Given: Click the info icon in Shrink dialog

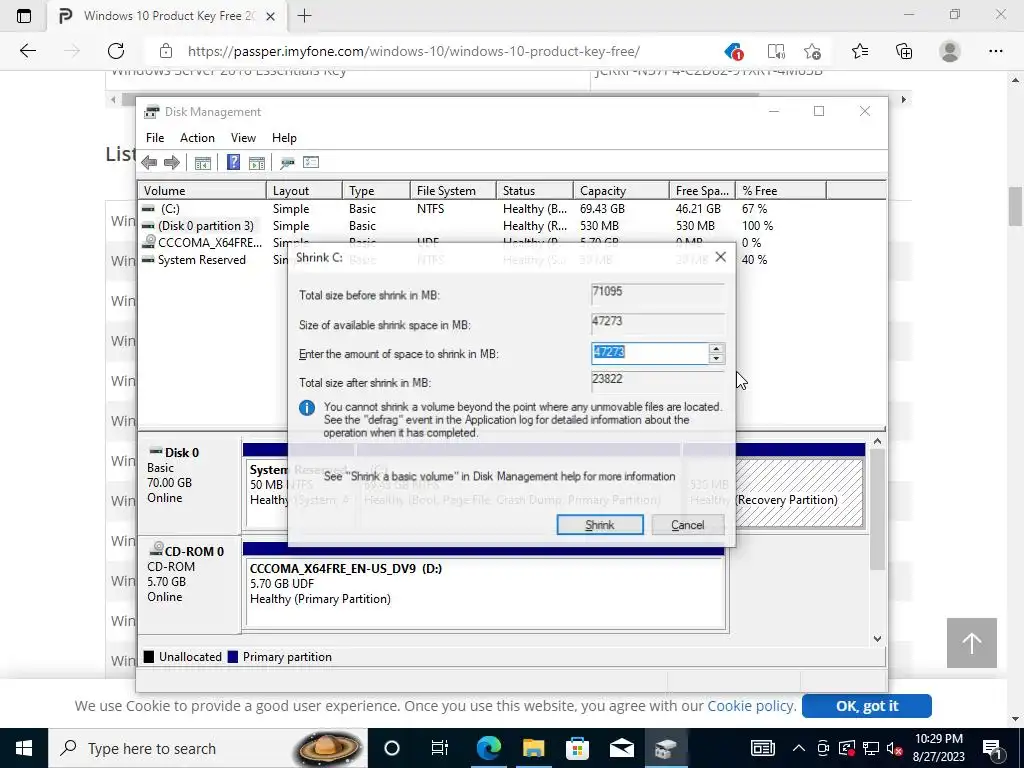Looking at the screenshot, I should tap(307, 408).
